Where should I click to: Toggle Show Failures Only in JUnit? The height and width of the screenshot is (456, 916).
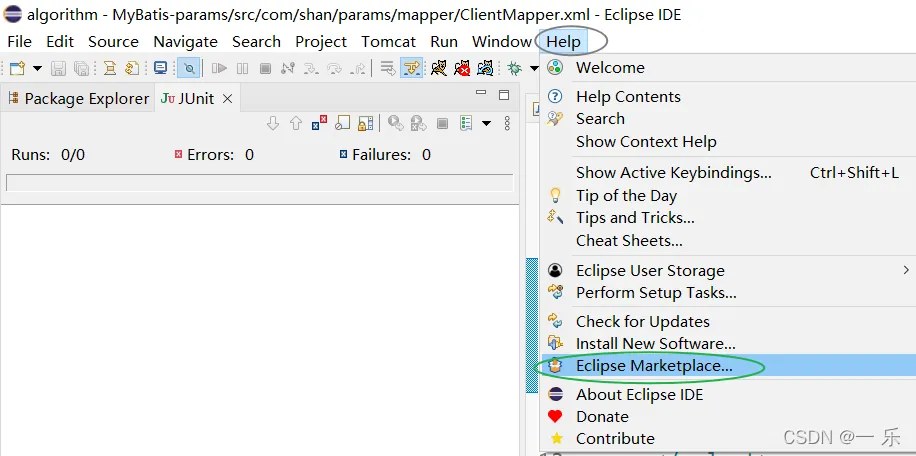(320, 123)
